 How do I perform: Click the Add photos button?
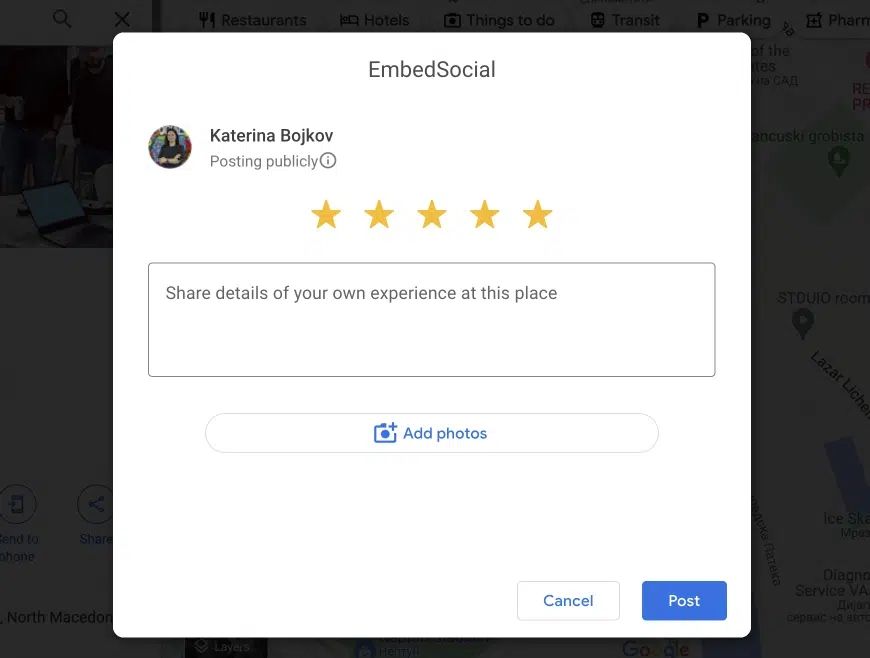(x=432, y=433)
